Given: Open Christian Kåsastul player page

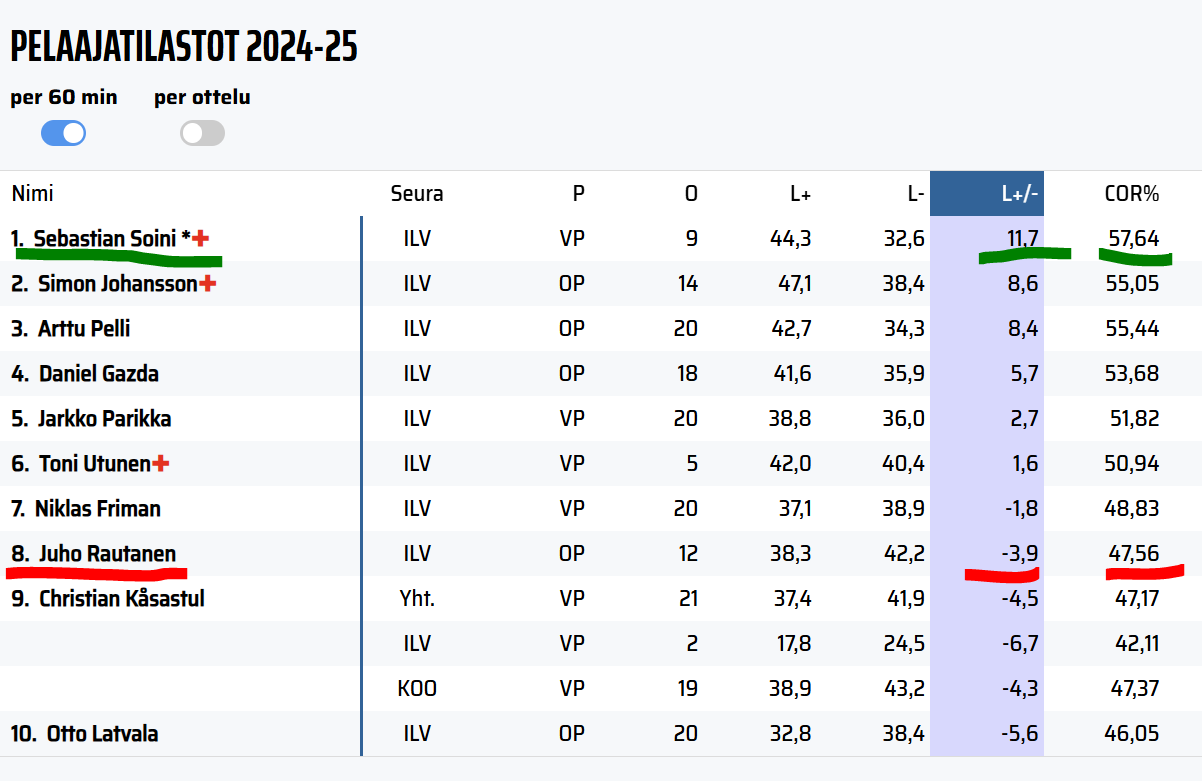Looking at the screenshot, I should tap(122, 599).
